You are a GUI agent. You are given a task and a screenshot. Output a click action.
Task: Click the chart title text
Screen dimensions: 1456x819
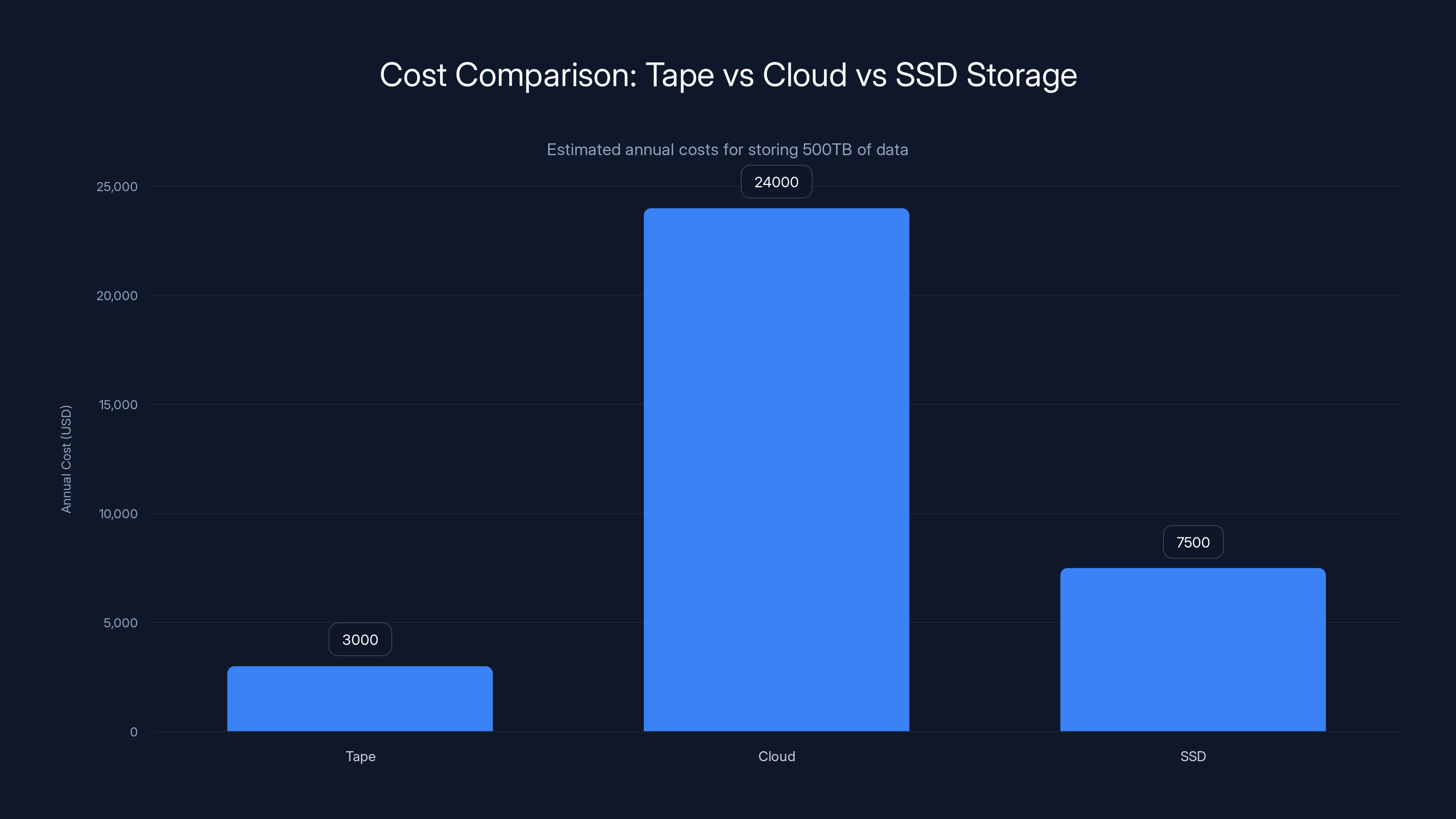[728, 75]
